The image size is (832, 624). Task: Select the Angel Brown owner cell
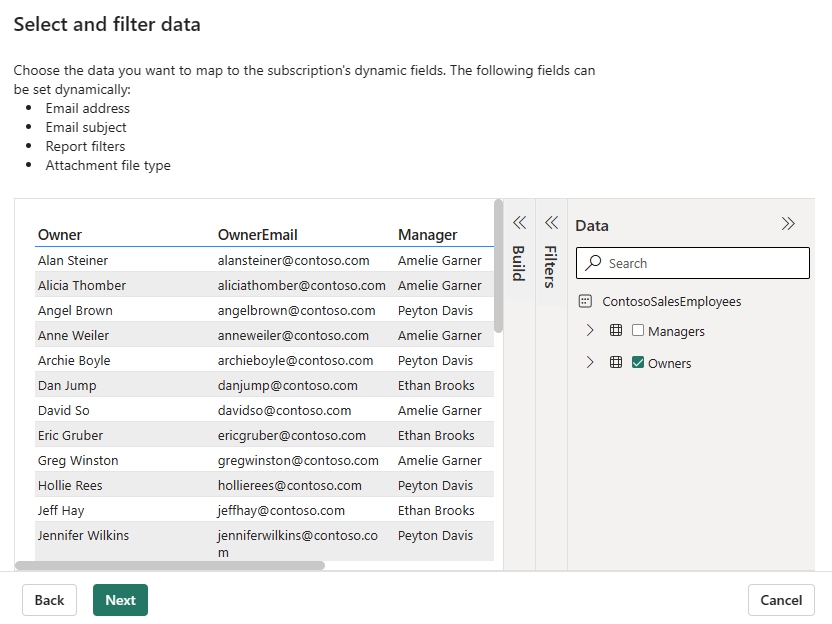coord(75,310)
